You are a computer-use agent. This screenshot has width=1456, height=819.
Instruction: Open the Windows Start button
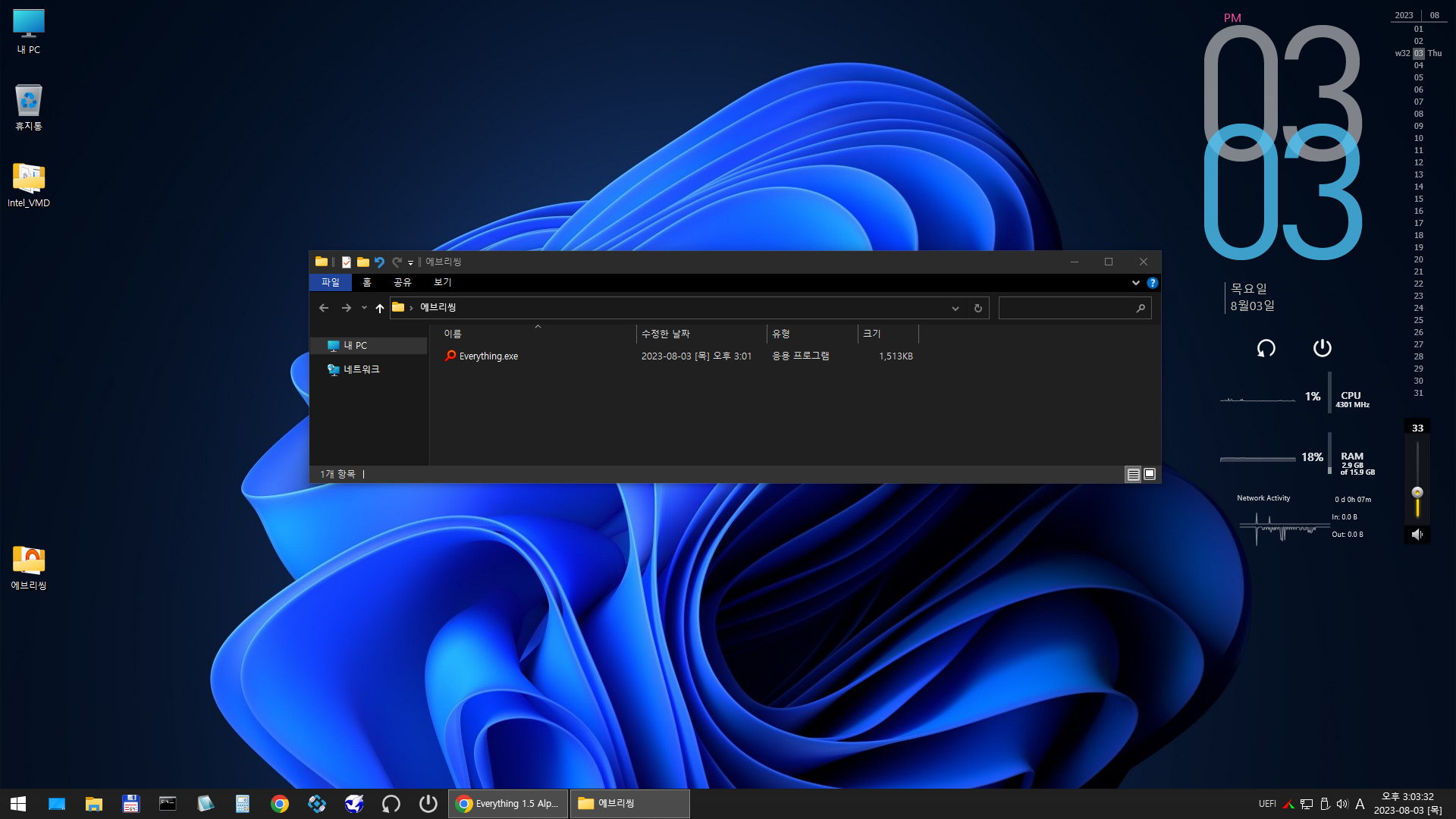coord(18,804)
